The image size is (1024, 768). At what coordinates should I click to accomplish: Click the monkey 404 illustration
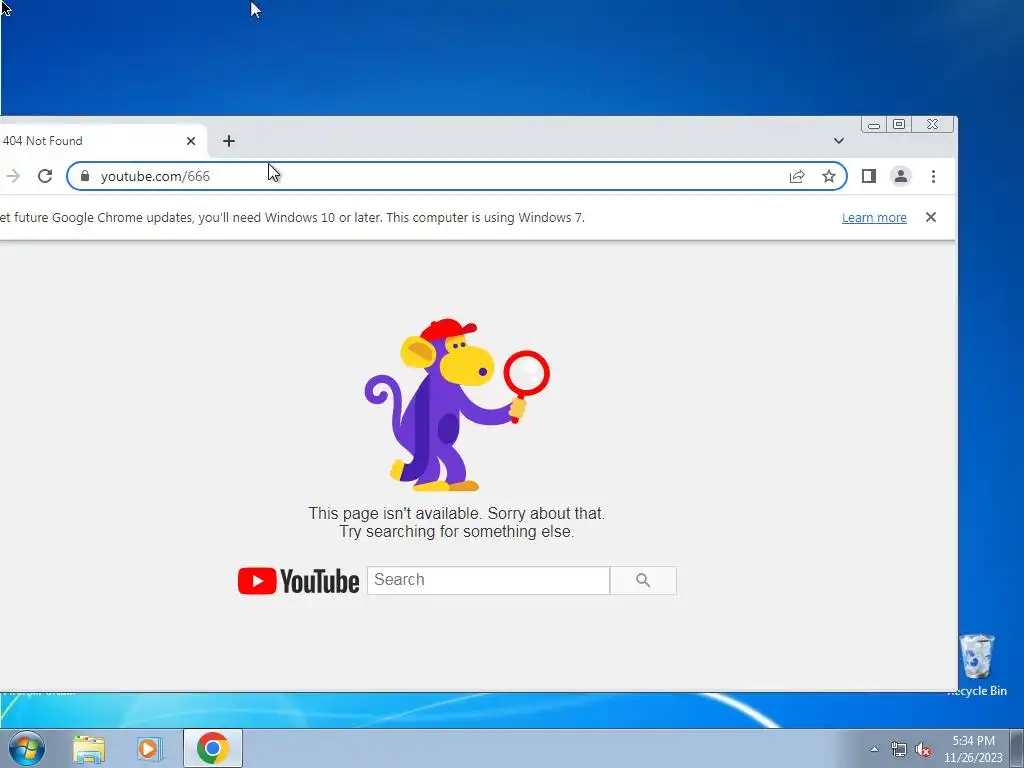tap(456, 405)
